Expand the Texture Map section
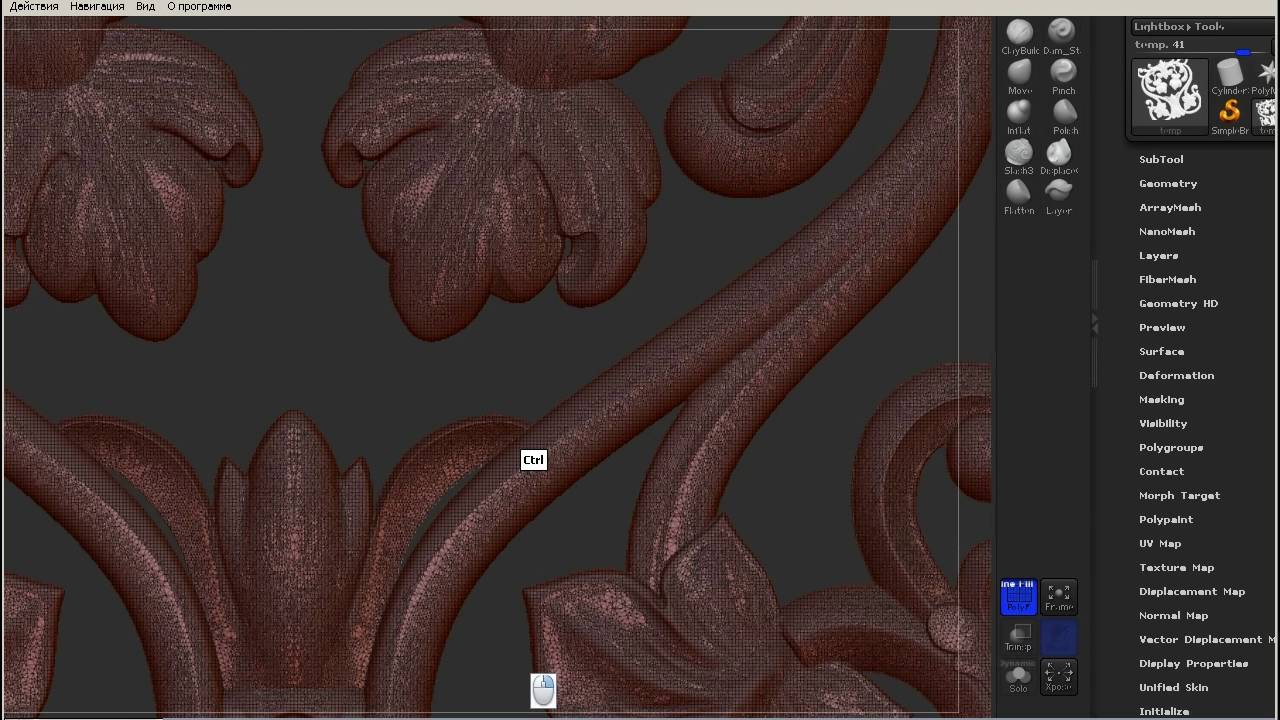The height and width of the screenshot is (720, 1280). click(x=1176, y=568)
